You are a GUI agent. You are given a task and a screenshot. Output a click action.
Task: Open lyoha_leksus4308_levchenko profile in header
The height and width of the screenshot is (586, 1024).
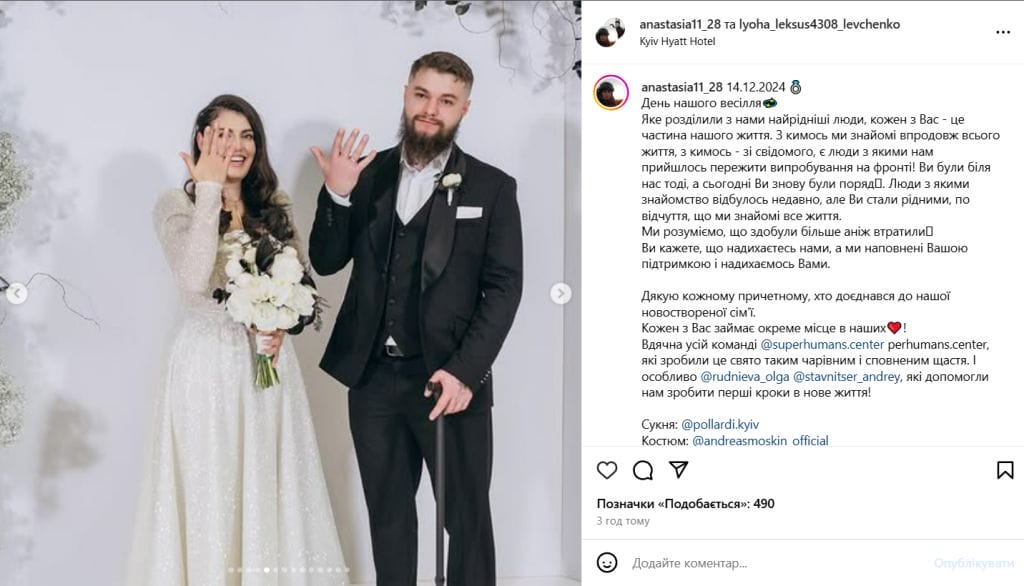click(820, 24)
